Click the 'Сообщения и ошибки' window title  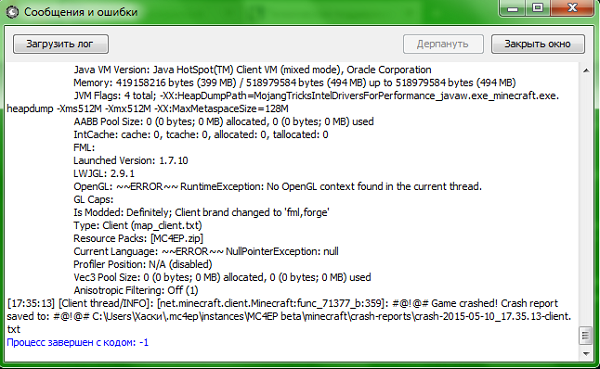(x=81, y=12)
